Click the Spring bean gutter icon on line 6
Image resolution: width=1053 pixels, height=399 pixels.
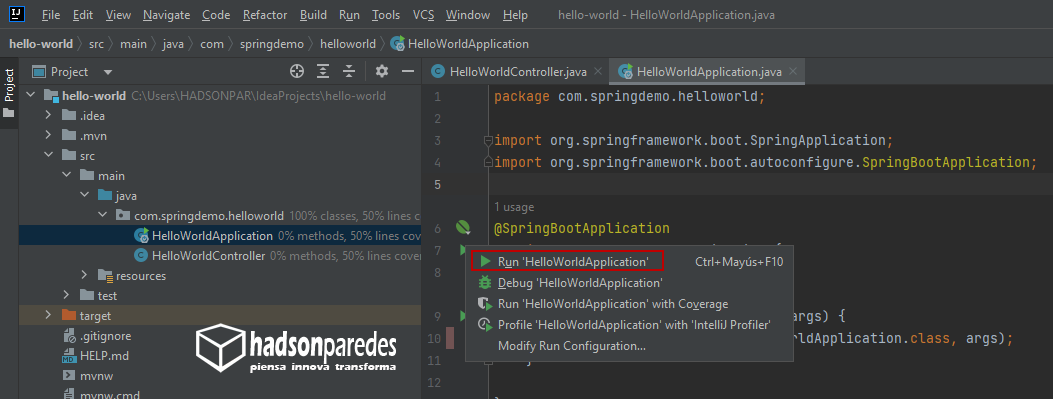coord(463,228)
